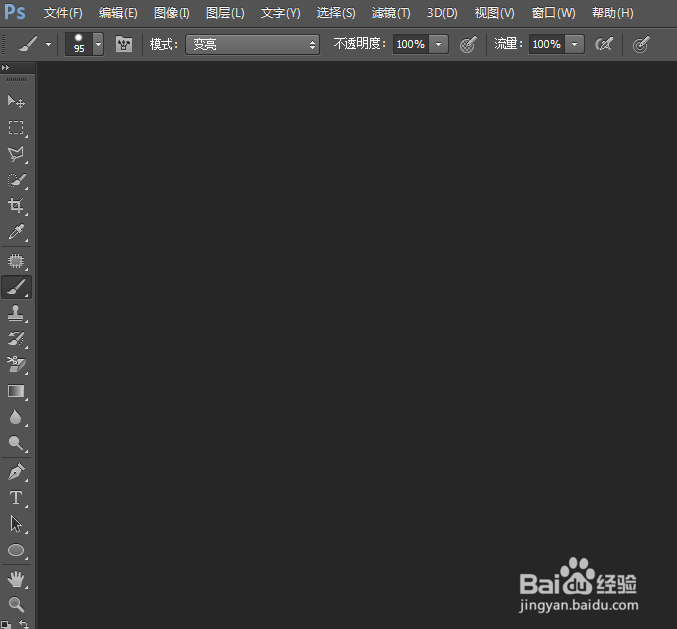The height and width of the screenshot is (629, 677).
Task: Click the 流量 label text
Action: (508, 44)
